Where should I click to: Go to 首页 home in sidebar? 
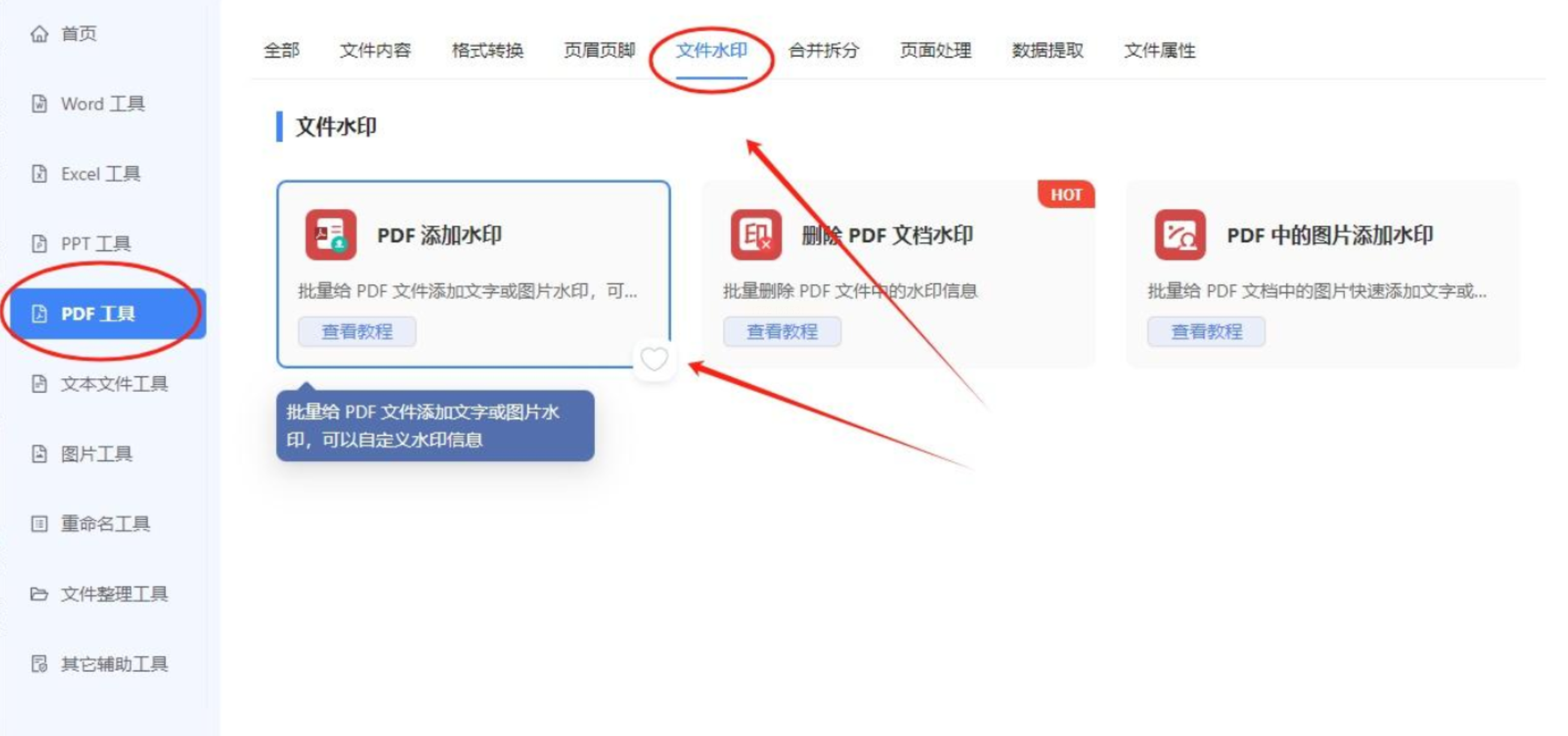pyautogui.click(x=78, y=34)
